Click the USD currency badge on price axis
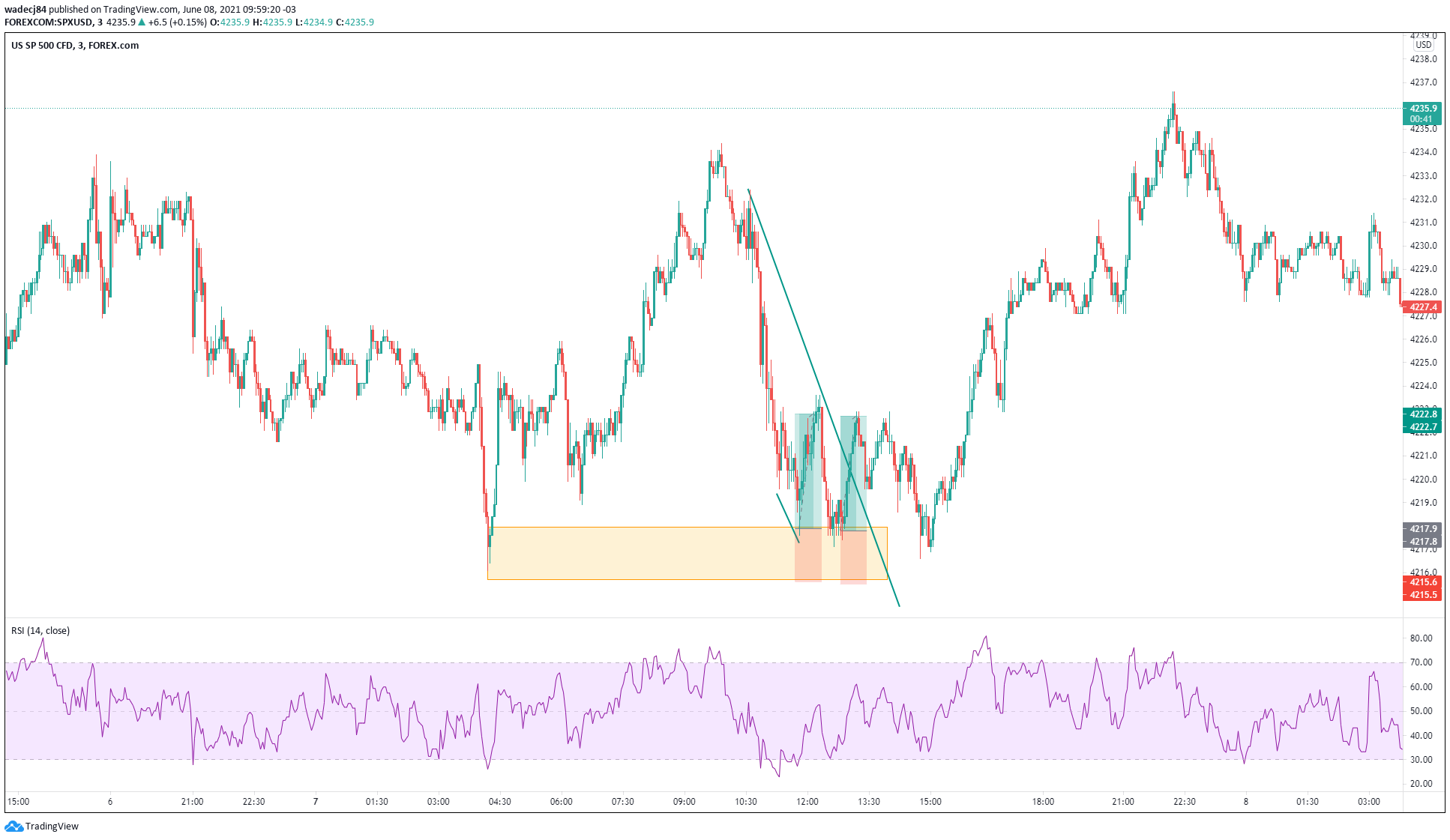 [x=1422, y=45]
